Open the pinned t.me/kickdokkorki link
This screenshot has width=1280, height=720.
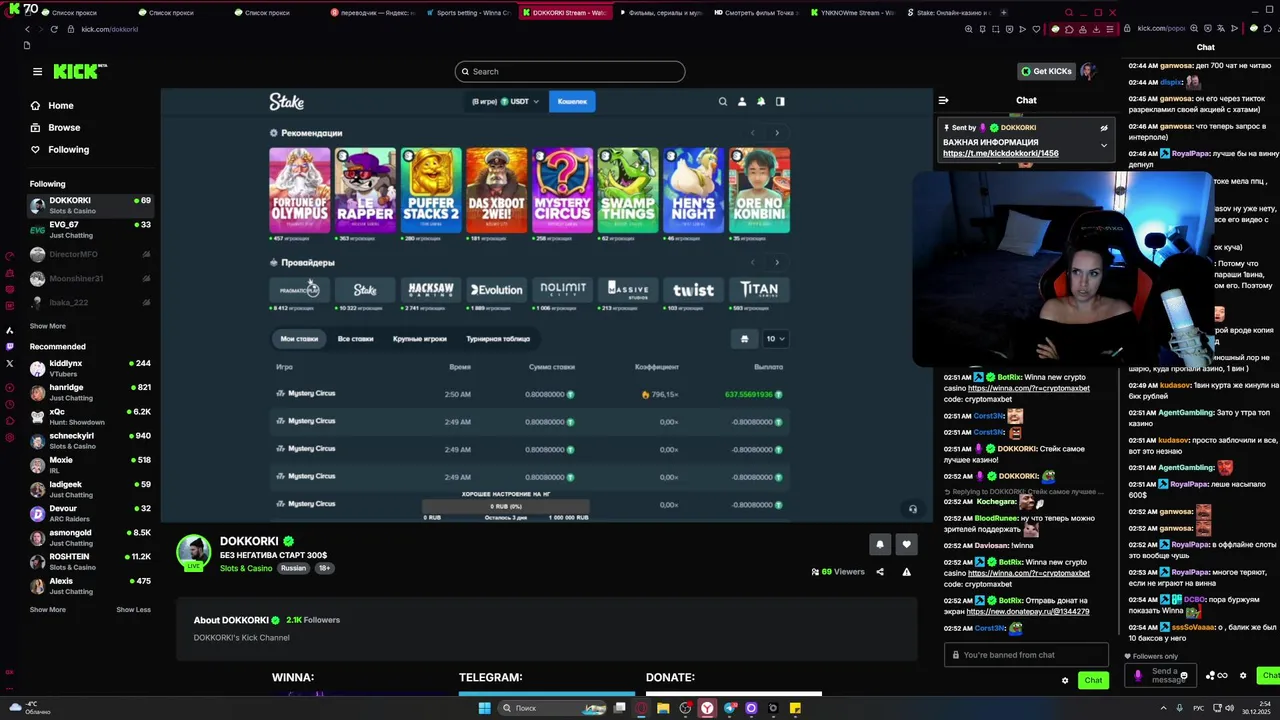(x=1000, y=154)
